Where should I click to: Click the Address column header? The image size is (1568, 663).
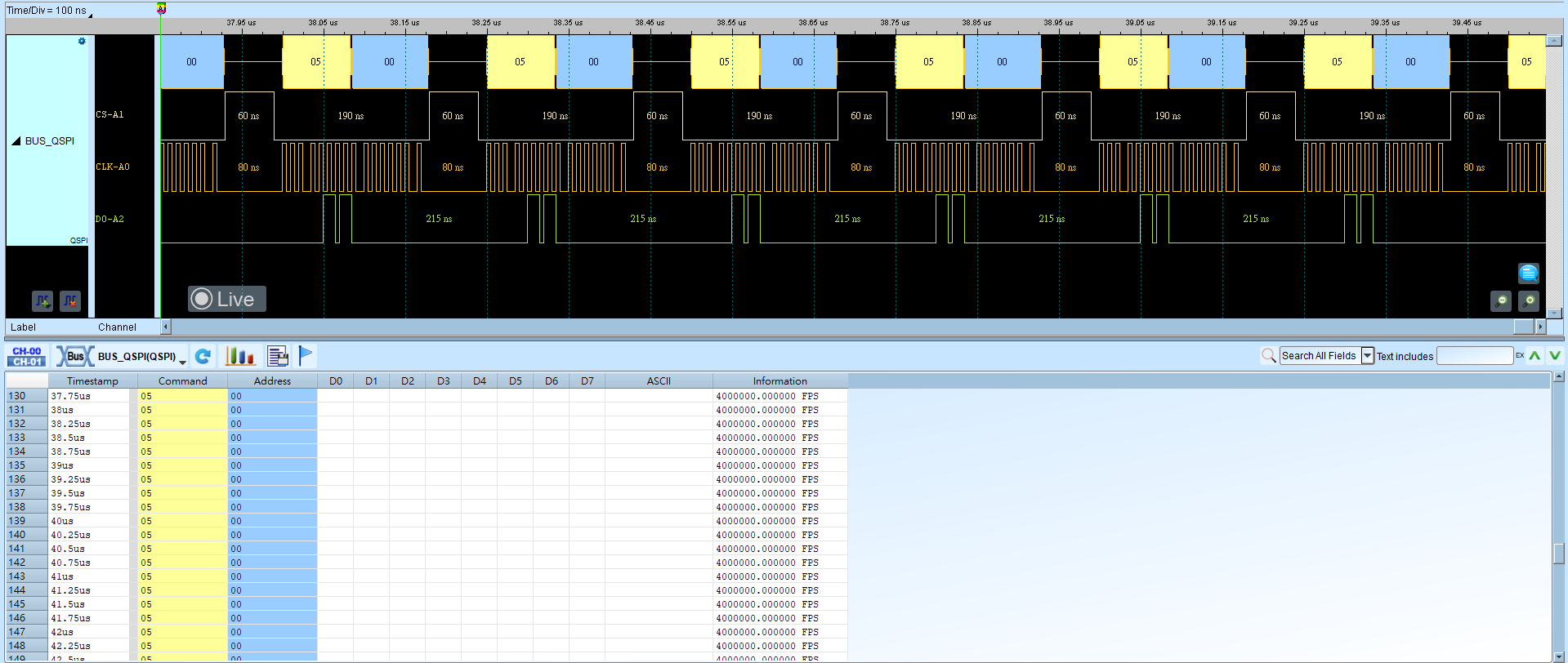point(272,381)
